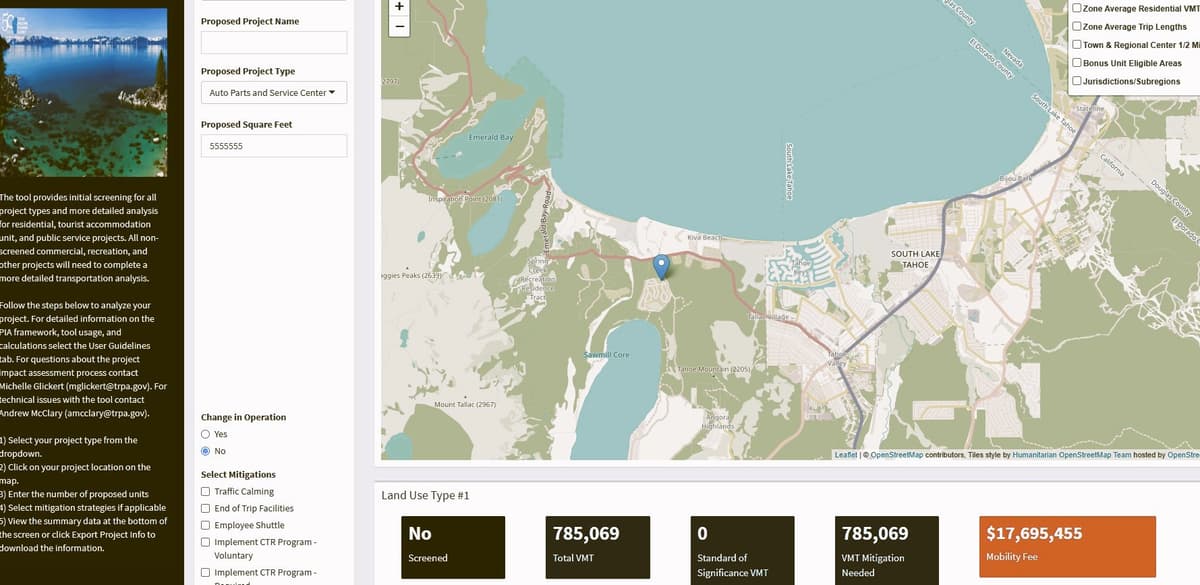Click the Humanitarian OpenStreetMap Team link

pos(1072,455)
